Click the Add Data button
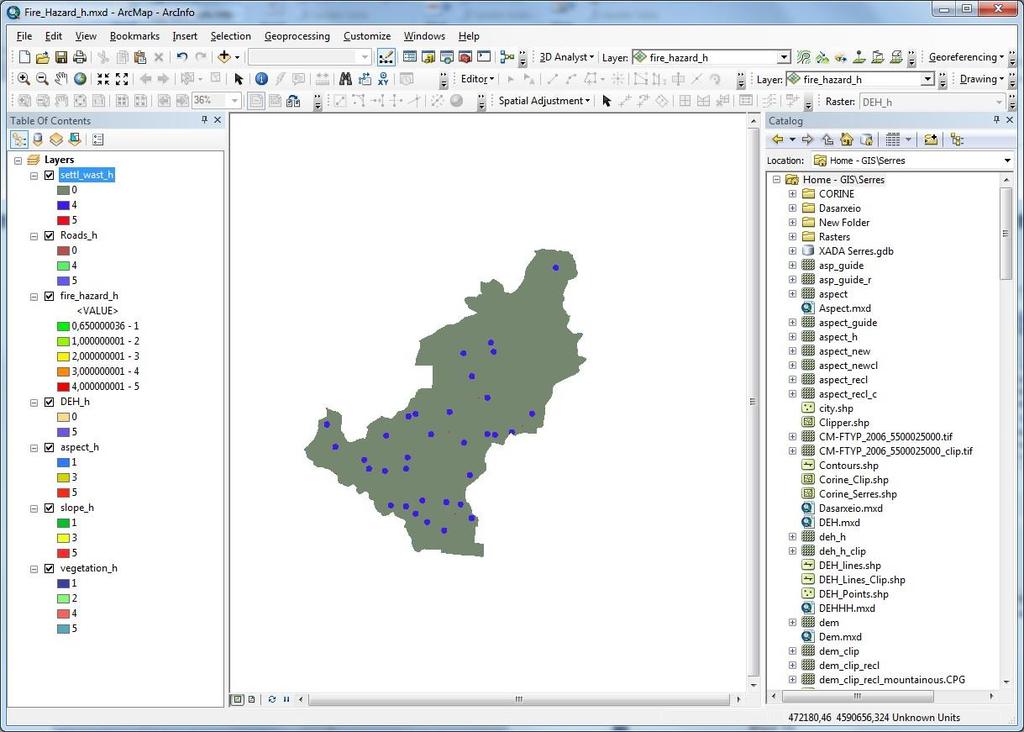The image size is (1024, 732). [x=224, y=57]
